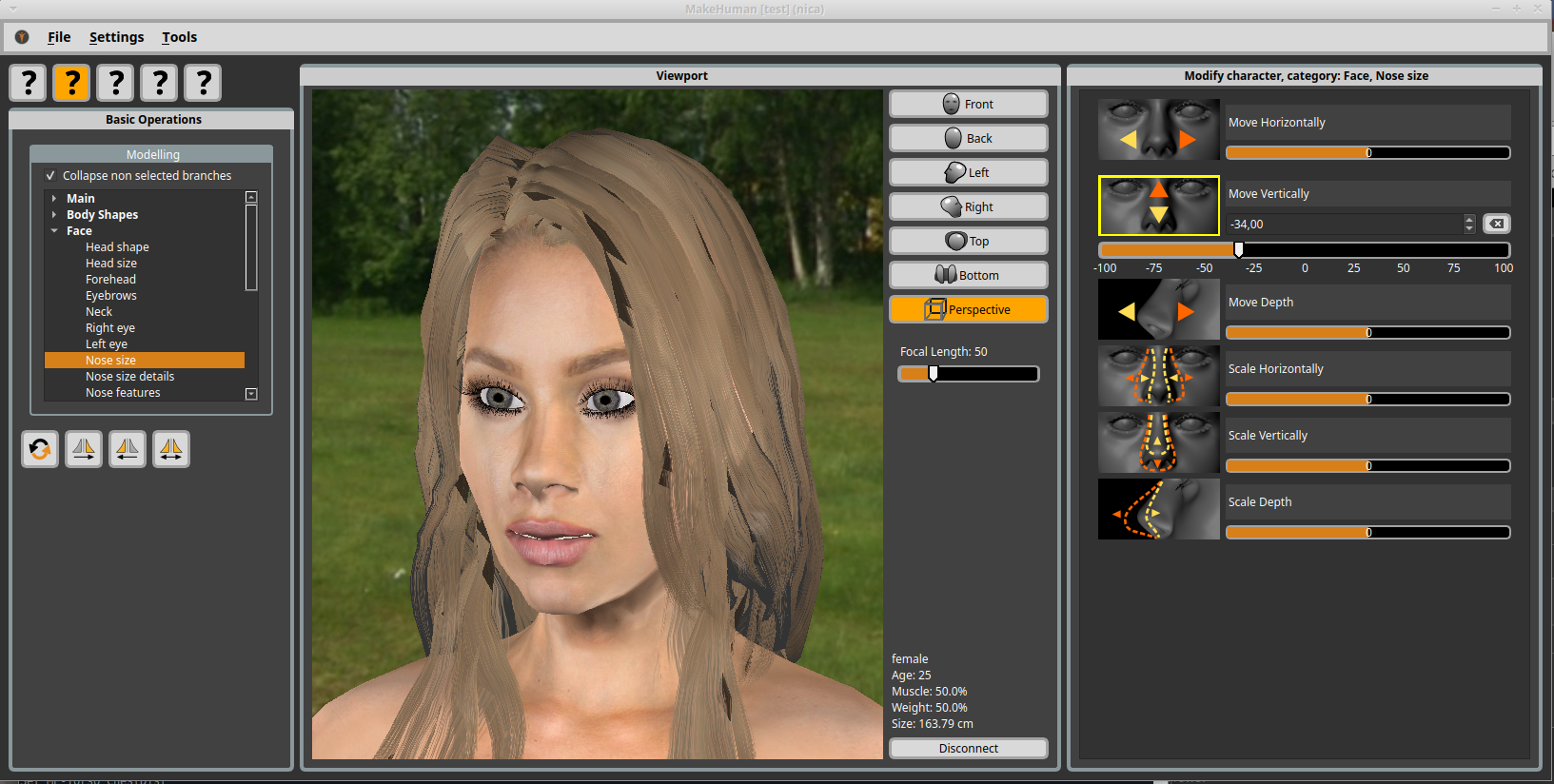This screenshot has height=784, width=1554.
Task: Open the Tools menu
Action: pyautogui.click(x=179, y=37)
